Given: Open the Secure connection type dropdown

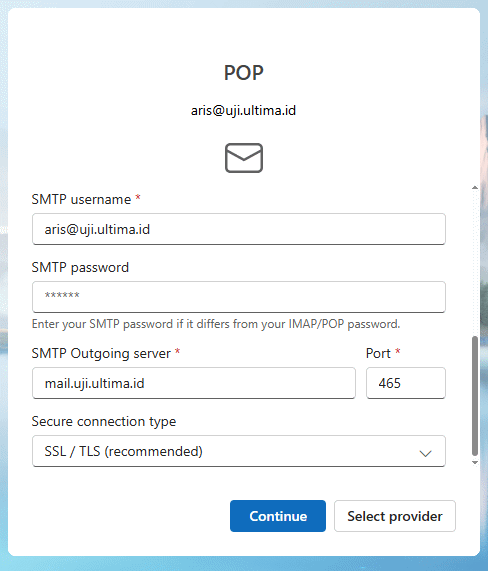Looking at the screenshot, I should click(x=239, y=451).
